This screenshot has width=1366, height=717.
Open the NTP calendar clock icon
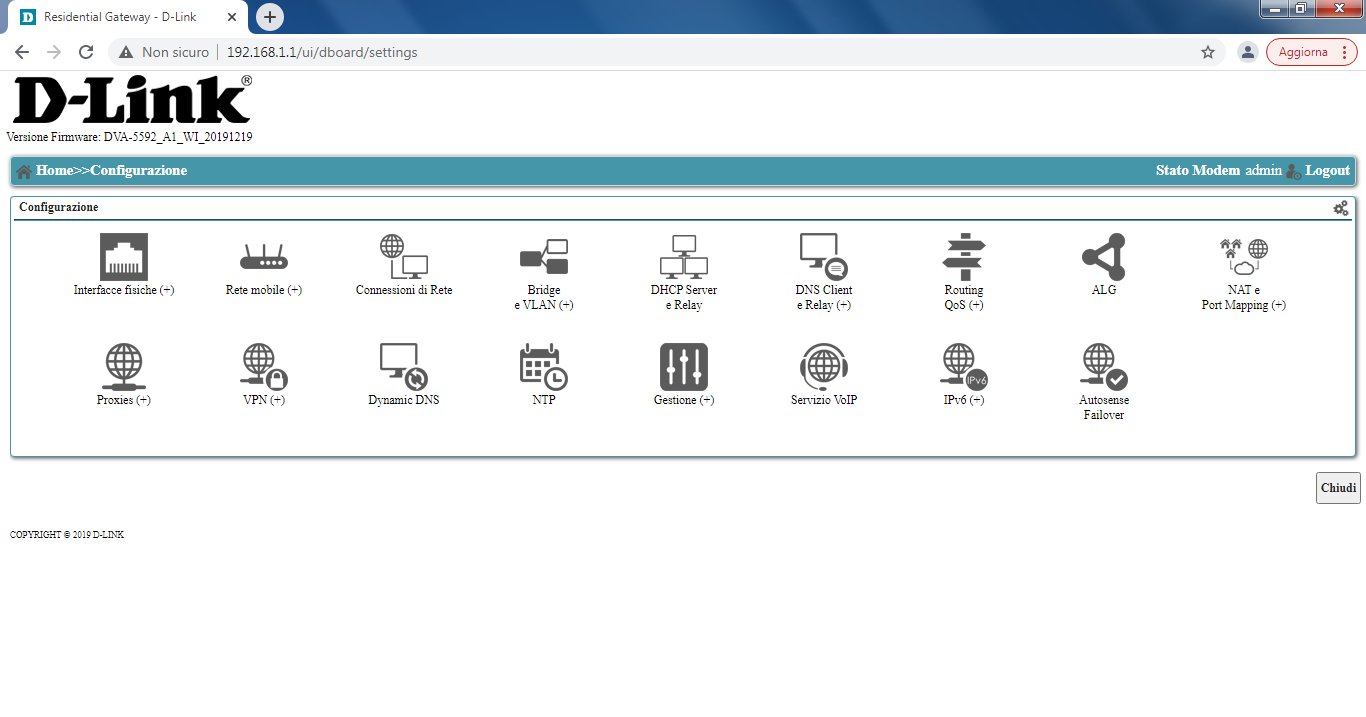pyautogui.click(x=544, y=367)
